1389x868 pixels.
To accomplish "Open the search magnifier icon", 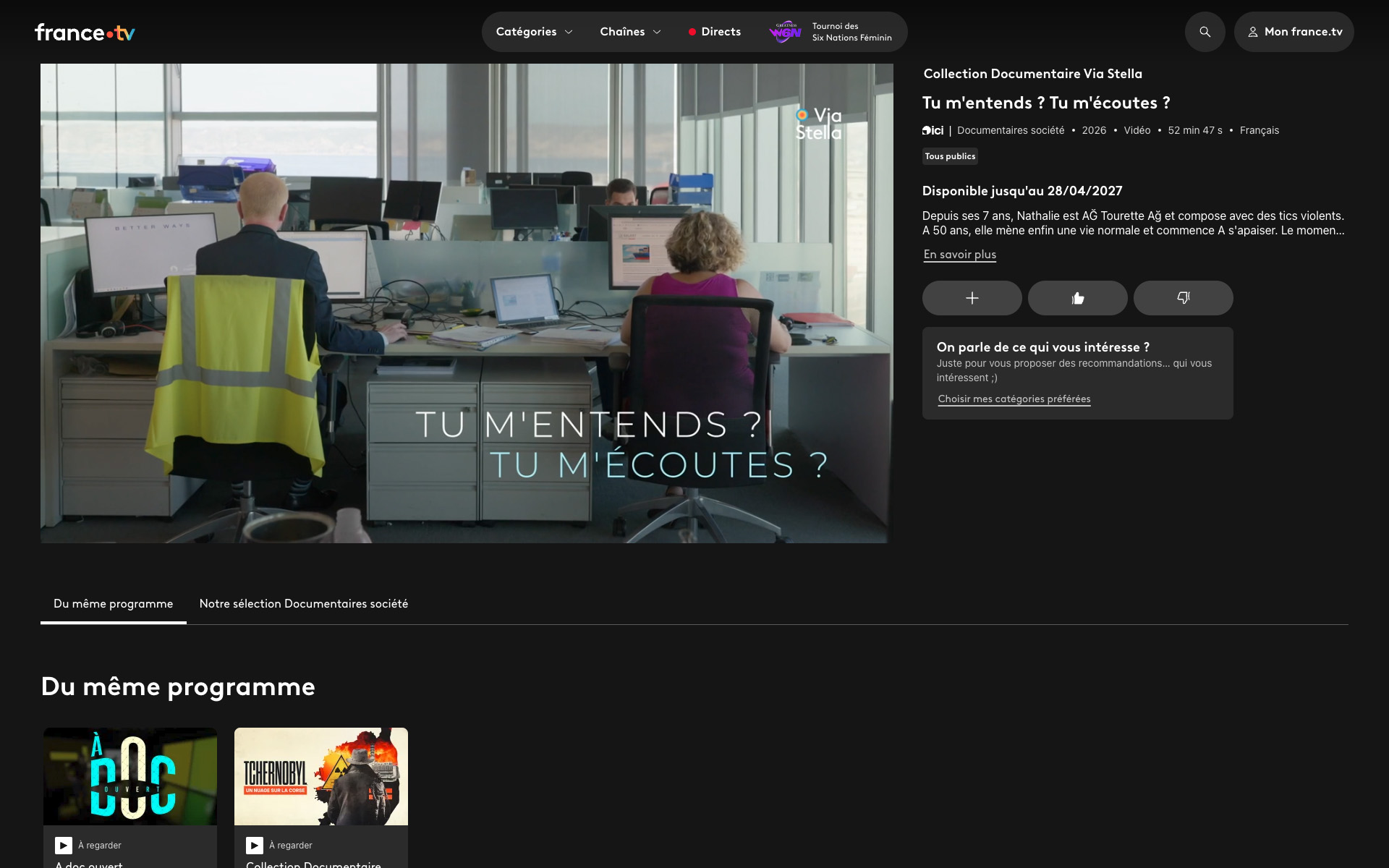I will click(1205, 32).
